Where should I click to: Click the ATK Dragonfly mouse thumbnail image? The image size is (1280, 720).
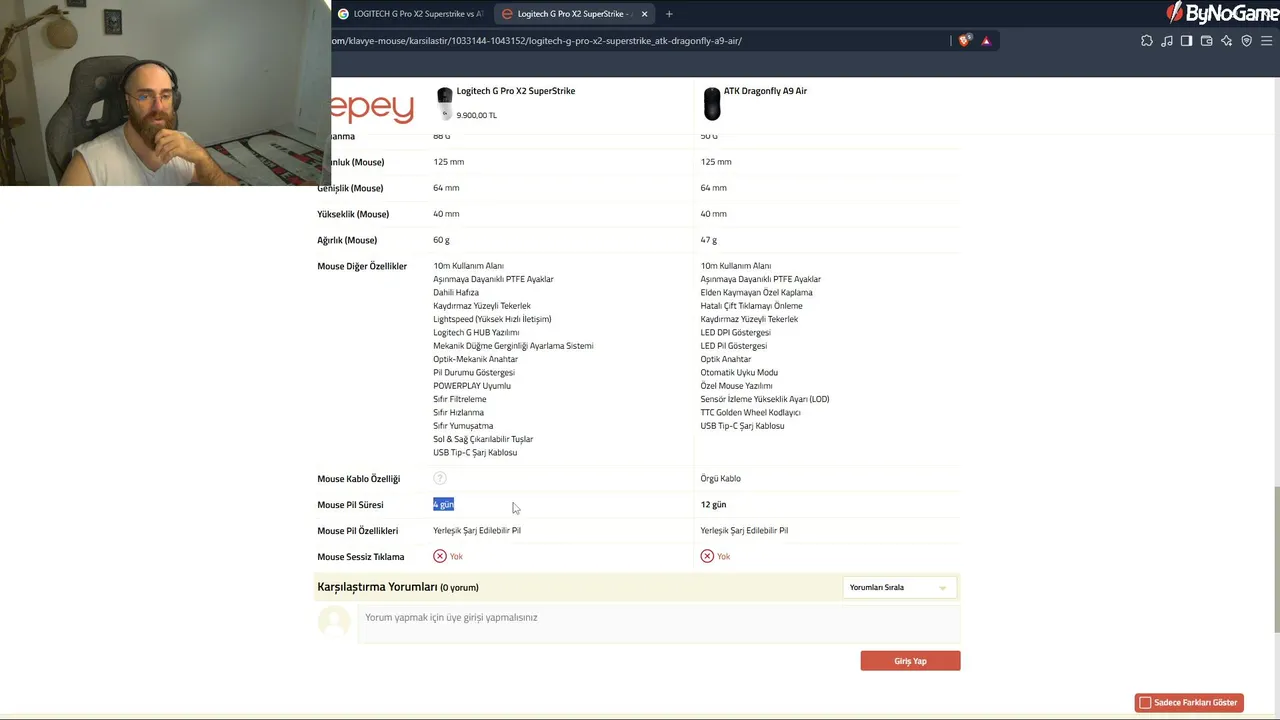[x=712, y=104]
